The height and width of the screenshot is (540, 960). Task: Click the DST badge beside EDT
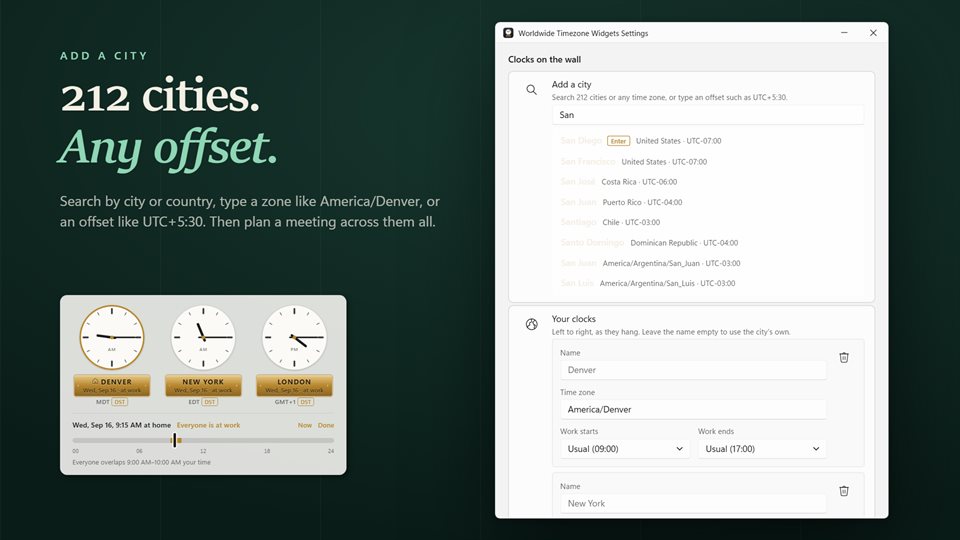(210, 402)
